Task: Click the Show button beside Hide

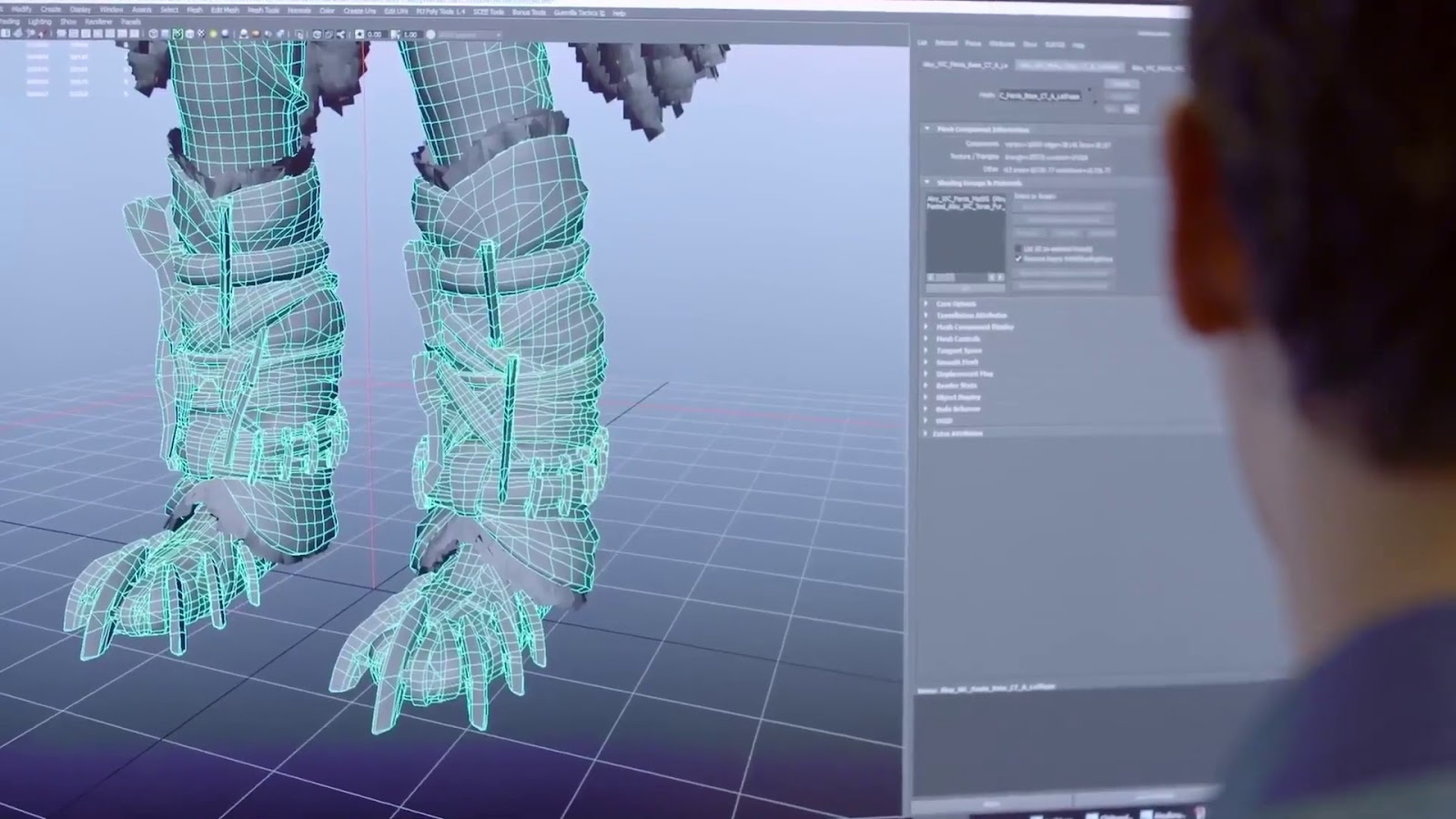Action: coord(1111,108)
